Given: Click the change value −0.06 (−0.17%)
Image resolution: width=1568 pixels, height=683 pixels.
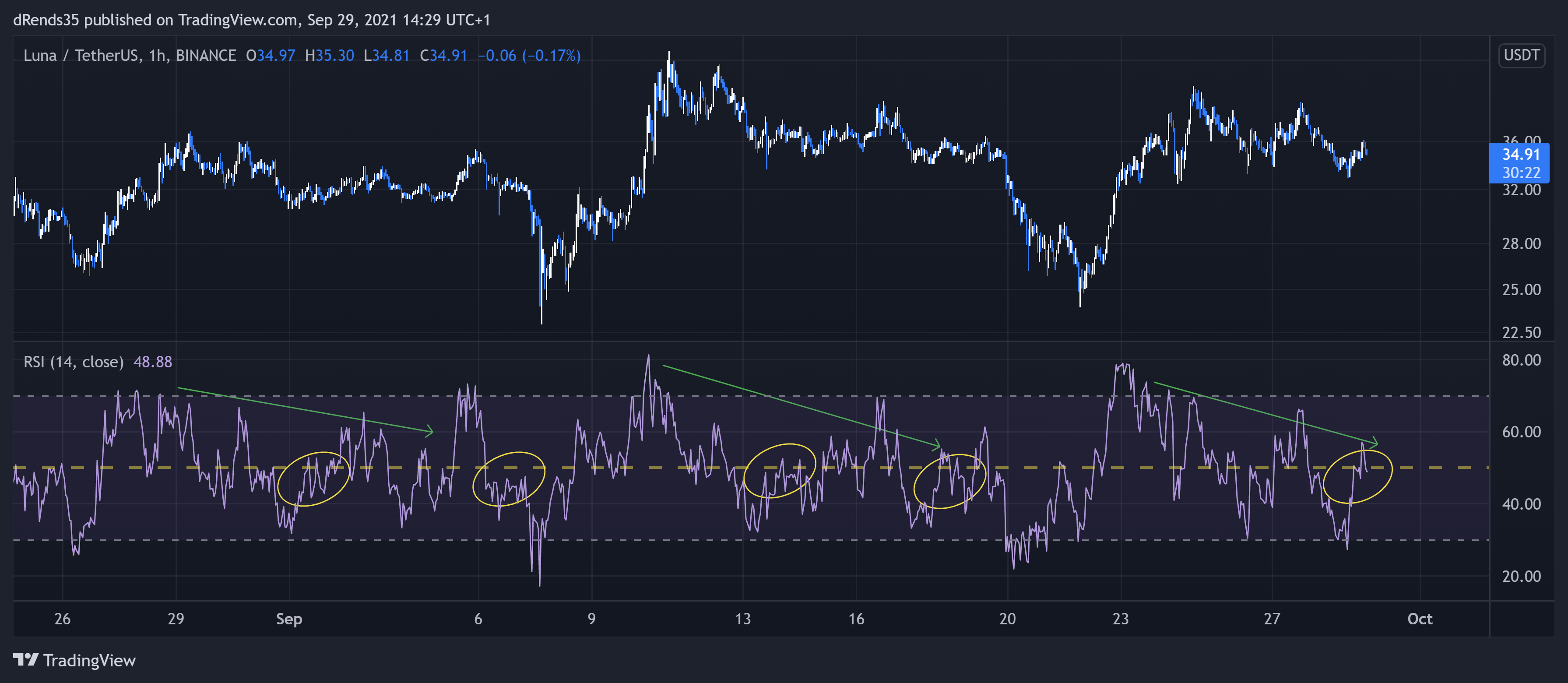Looking at the screenshot, I should (529, 56).
